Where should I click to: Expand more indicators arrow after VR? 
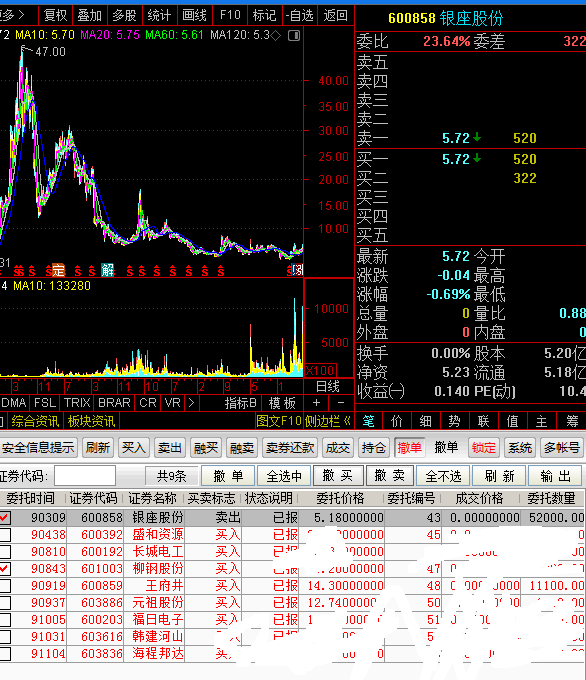[191, 403]
